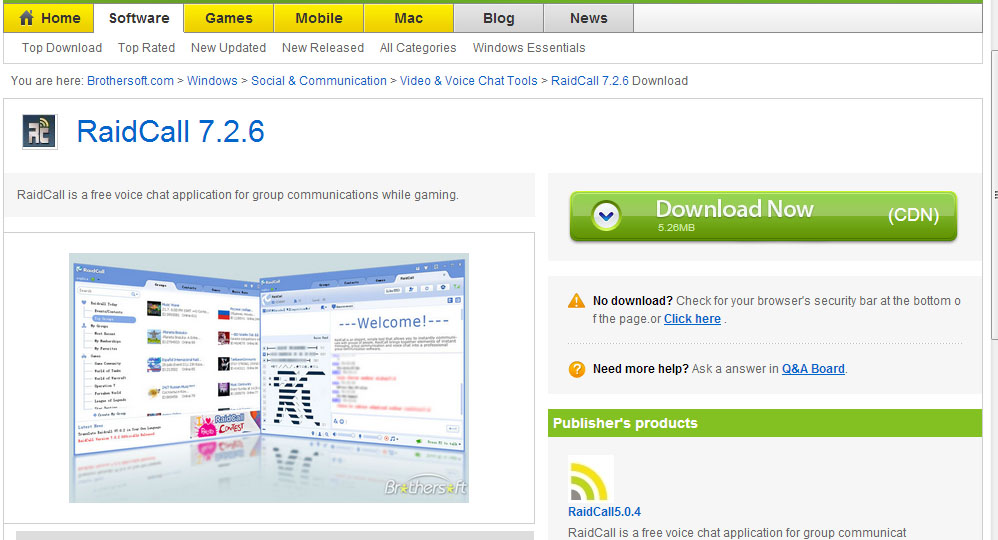Open Social & Communication breadcrumb
Image resolution: width=998 pixels, height=540 pixels.
point(319,81)
